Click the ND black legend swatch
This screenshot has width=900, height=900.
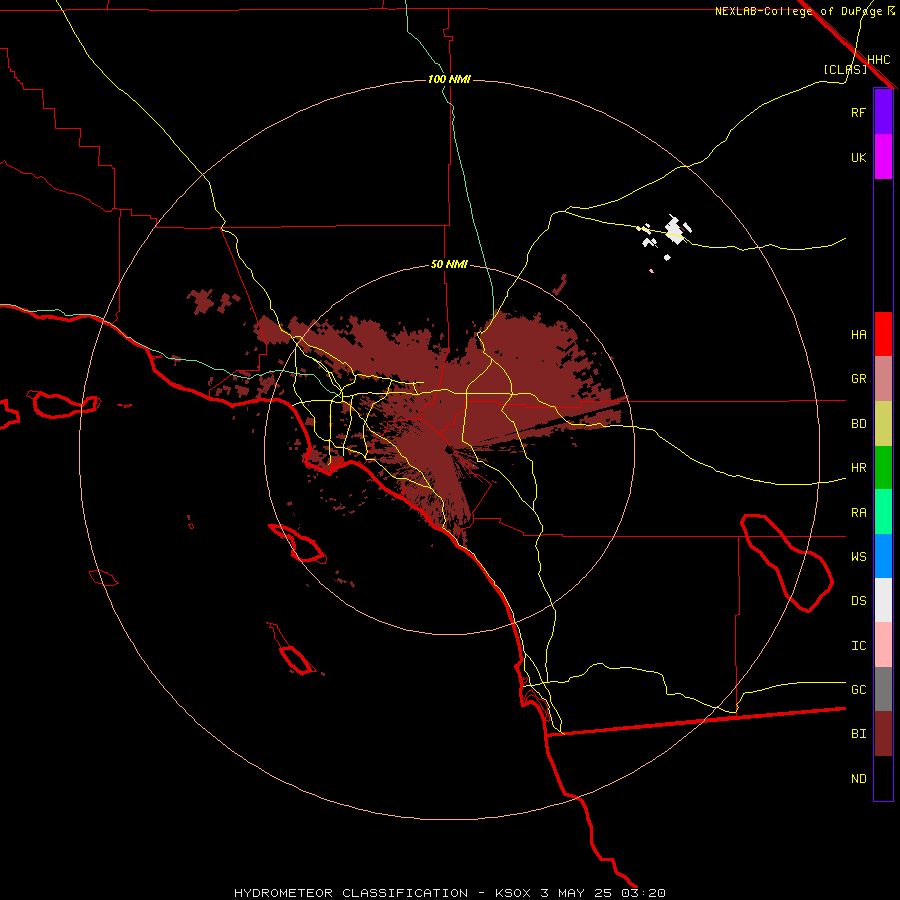[883, 778]
